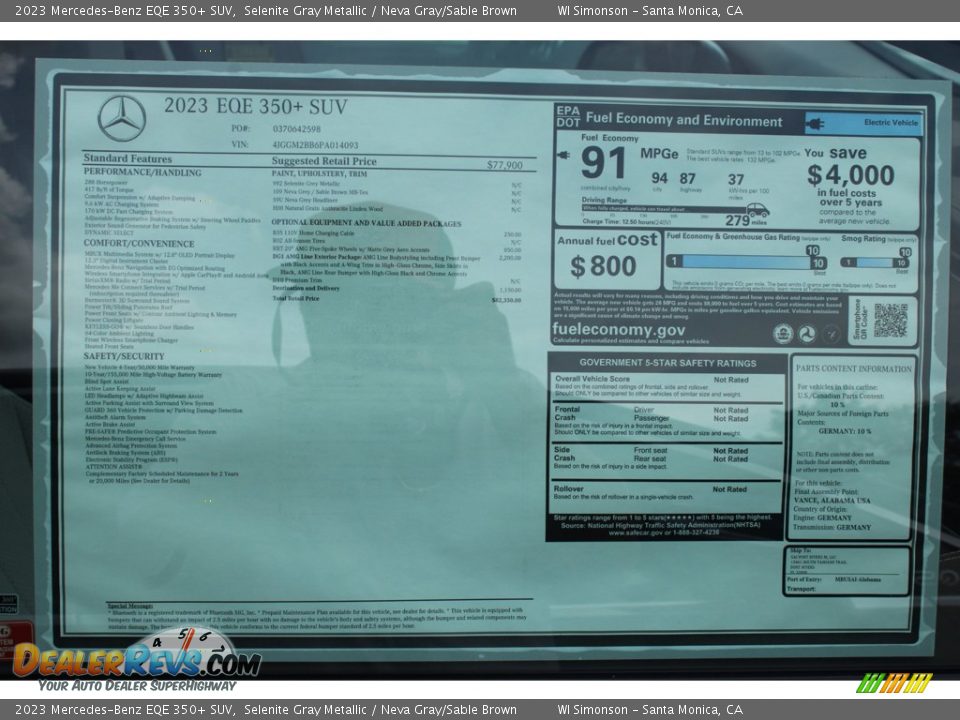
Task: Click the Mercedes-Benz star logo on the sticker
Action: click(x=121, y=118)
